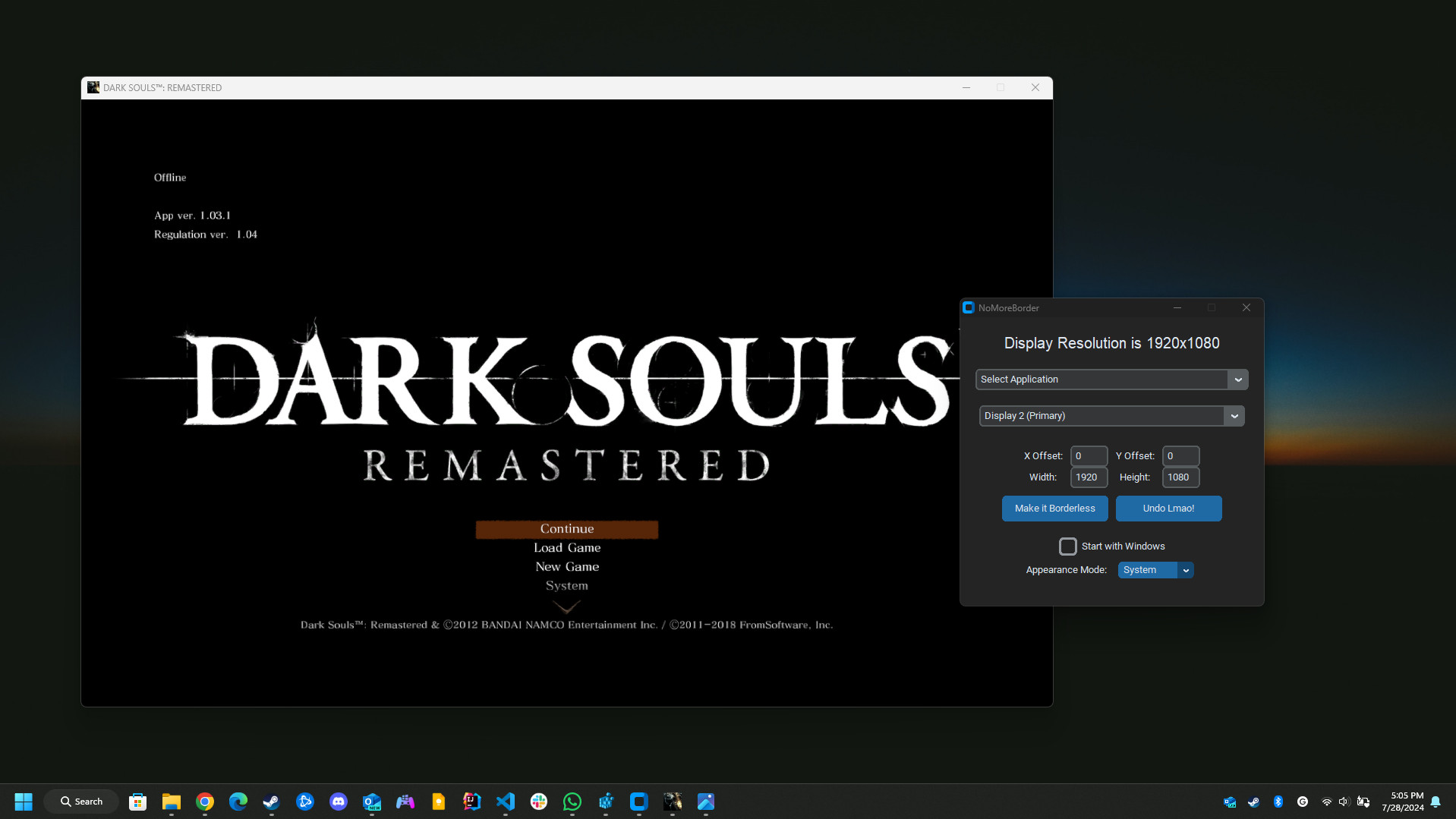Open the Appearance Mode System dropdown

click(x=1155, y=570)
